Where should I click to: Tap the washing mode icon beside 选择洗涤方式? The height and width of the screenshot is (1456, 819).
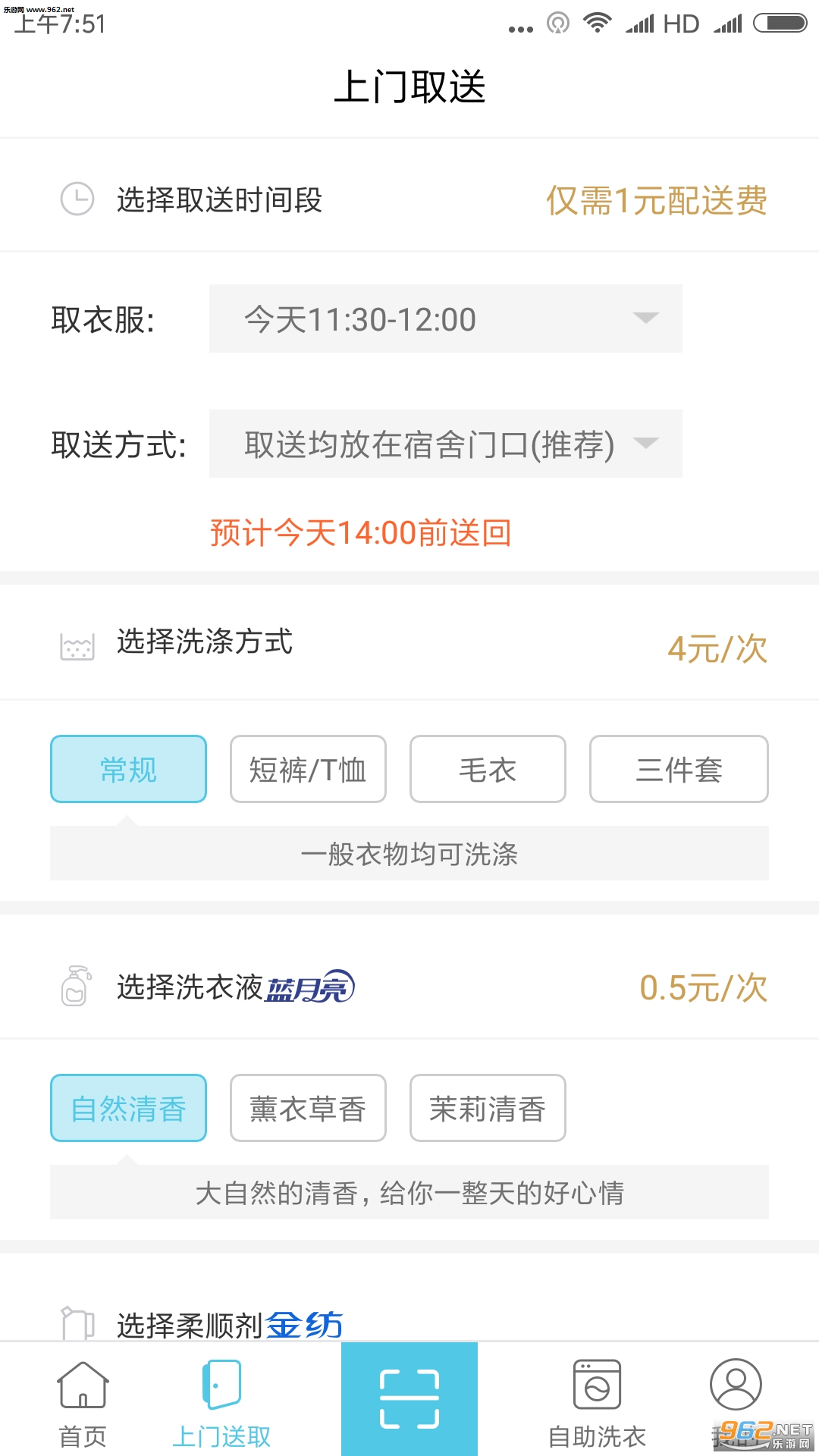point(77,647)
